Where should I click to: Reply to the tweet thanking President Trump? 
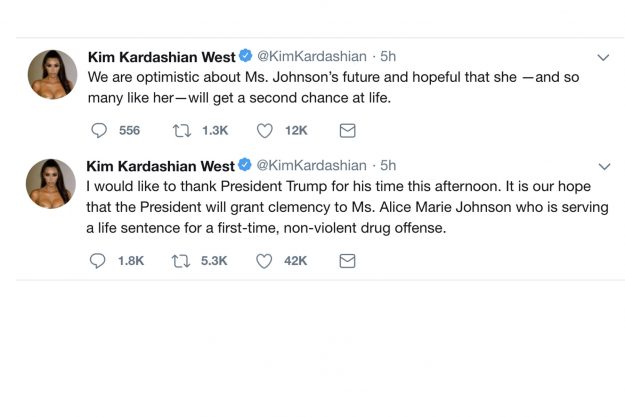[x=98, y=261]
